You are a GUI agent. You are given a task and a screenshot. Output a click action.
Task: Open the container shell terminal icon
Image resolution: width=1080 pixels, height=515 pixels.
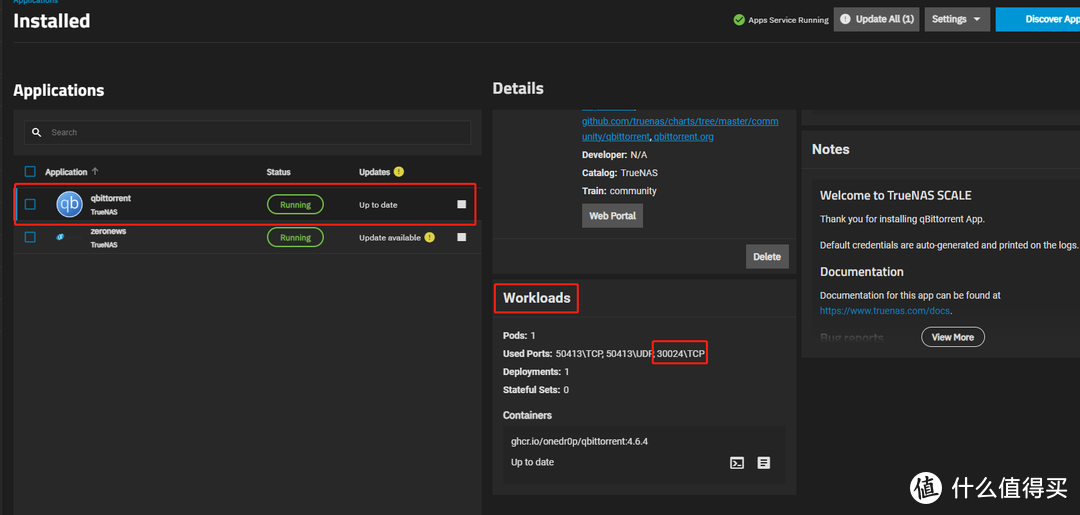[x=737, y=463]
